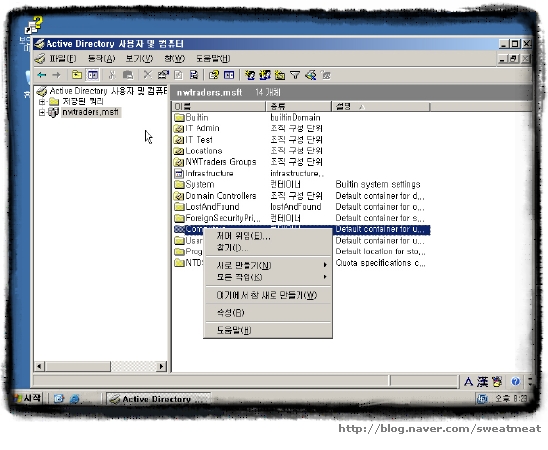
Task: Click Active Directory taskbar button
Action: coord(158,399)
